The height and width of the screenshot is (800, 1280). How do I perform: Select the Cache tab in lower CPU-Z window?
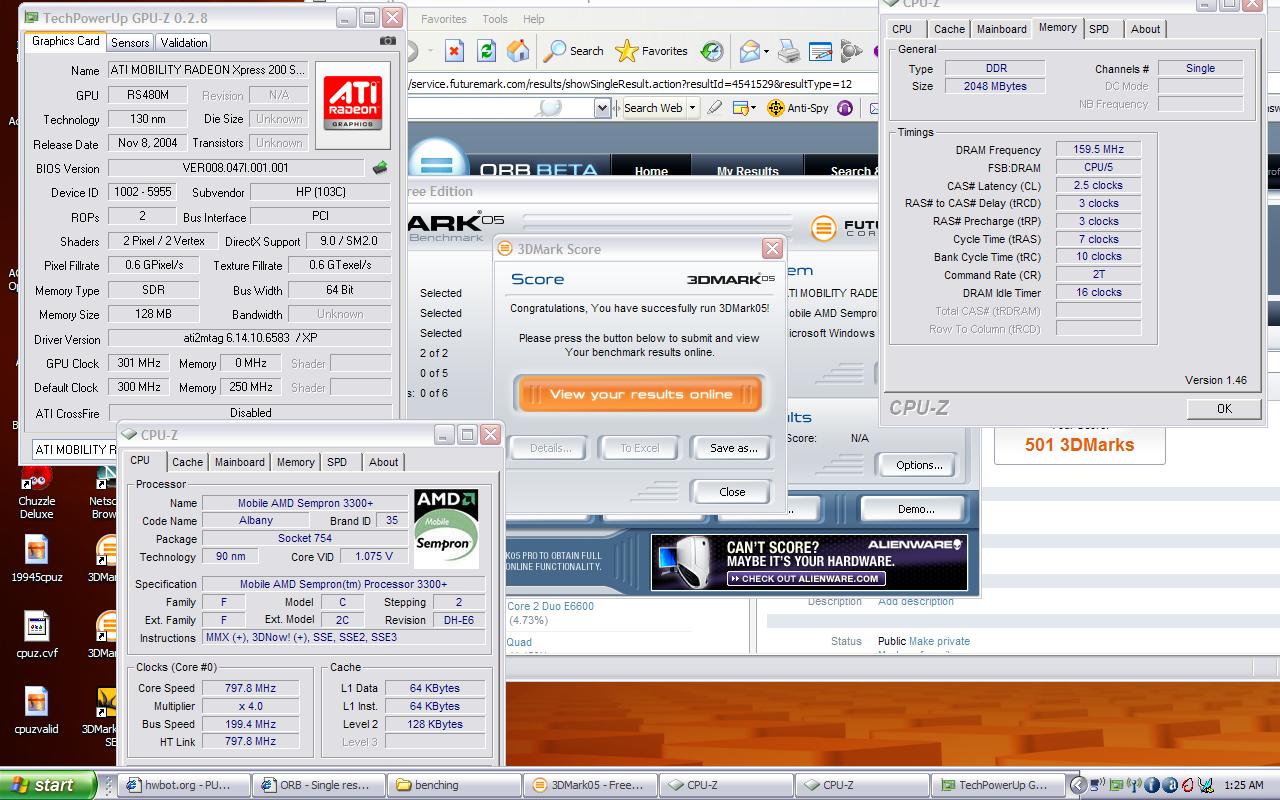point(187,462)
